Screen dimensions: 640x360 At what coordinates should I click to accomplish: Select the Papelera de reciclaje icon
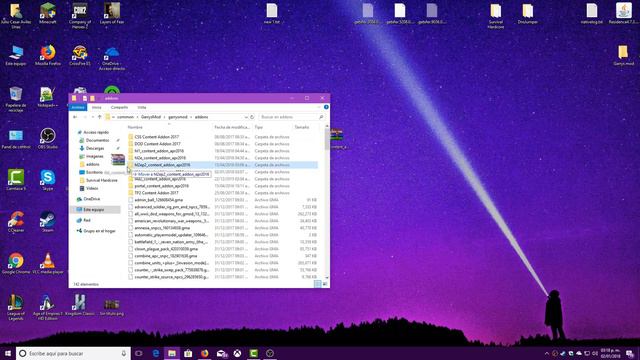point(16,100)
